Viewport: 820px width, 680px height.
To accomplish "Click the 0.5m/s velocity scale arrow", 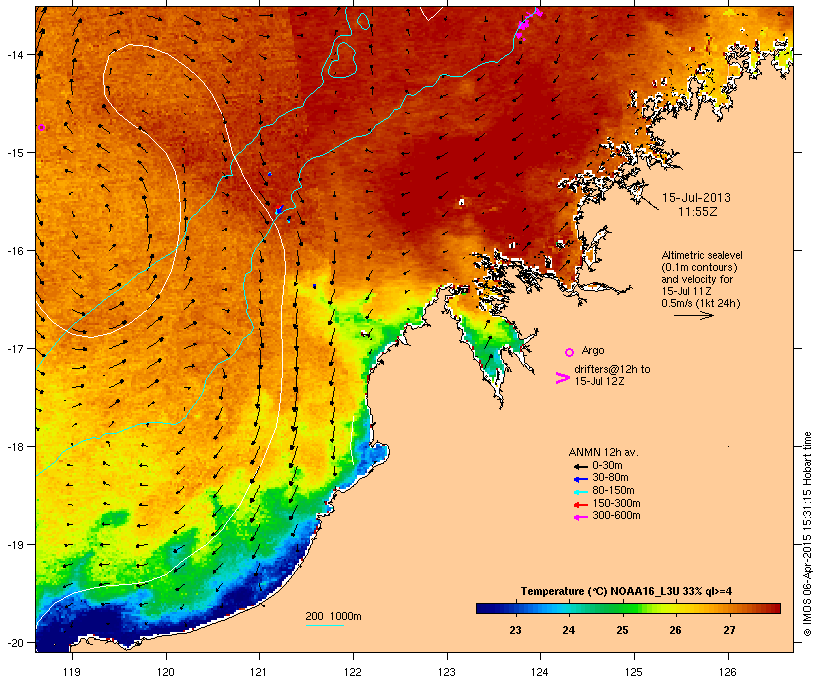I will coord(693,315).
